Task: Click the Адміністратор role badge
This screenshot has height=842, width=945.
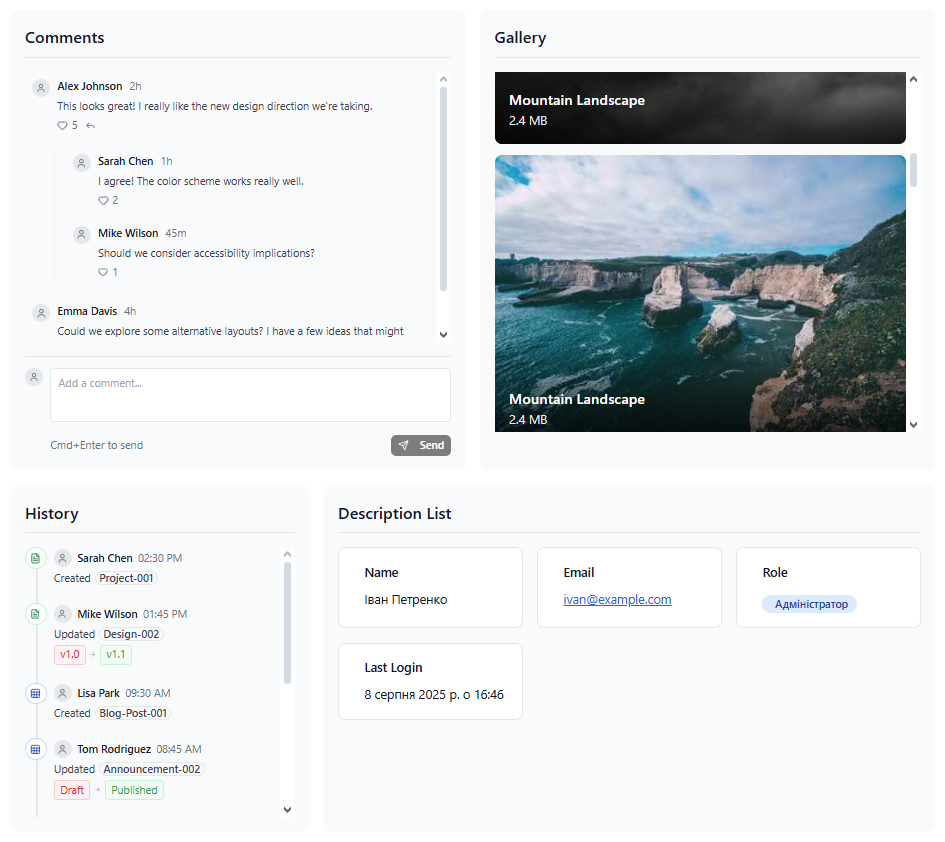Action: point(809,604)
